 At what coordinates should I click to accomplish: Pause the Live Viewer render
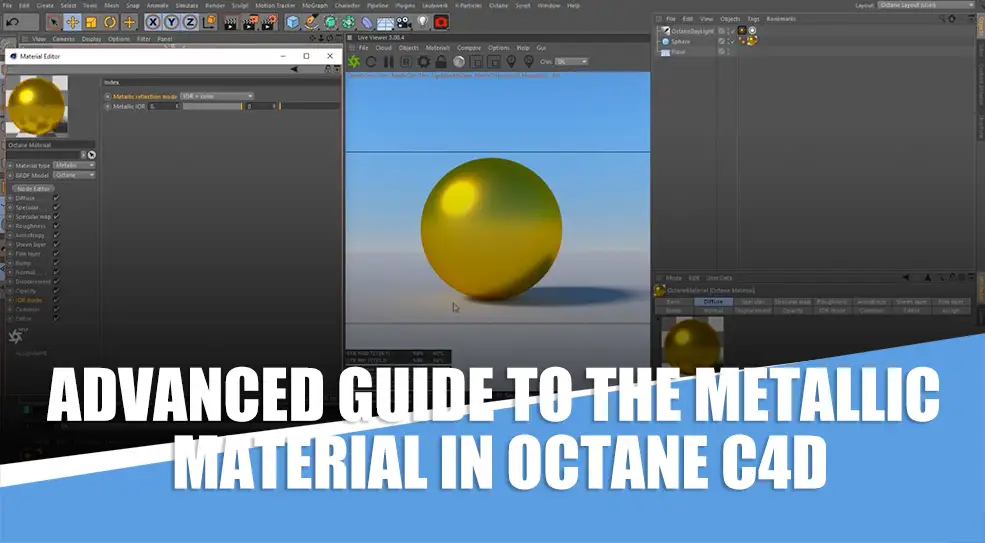tap(389, 62)
